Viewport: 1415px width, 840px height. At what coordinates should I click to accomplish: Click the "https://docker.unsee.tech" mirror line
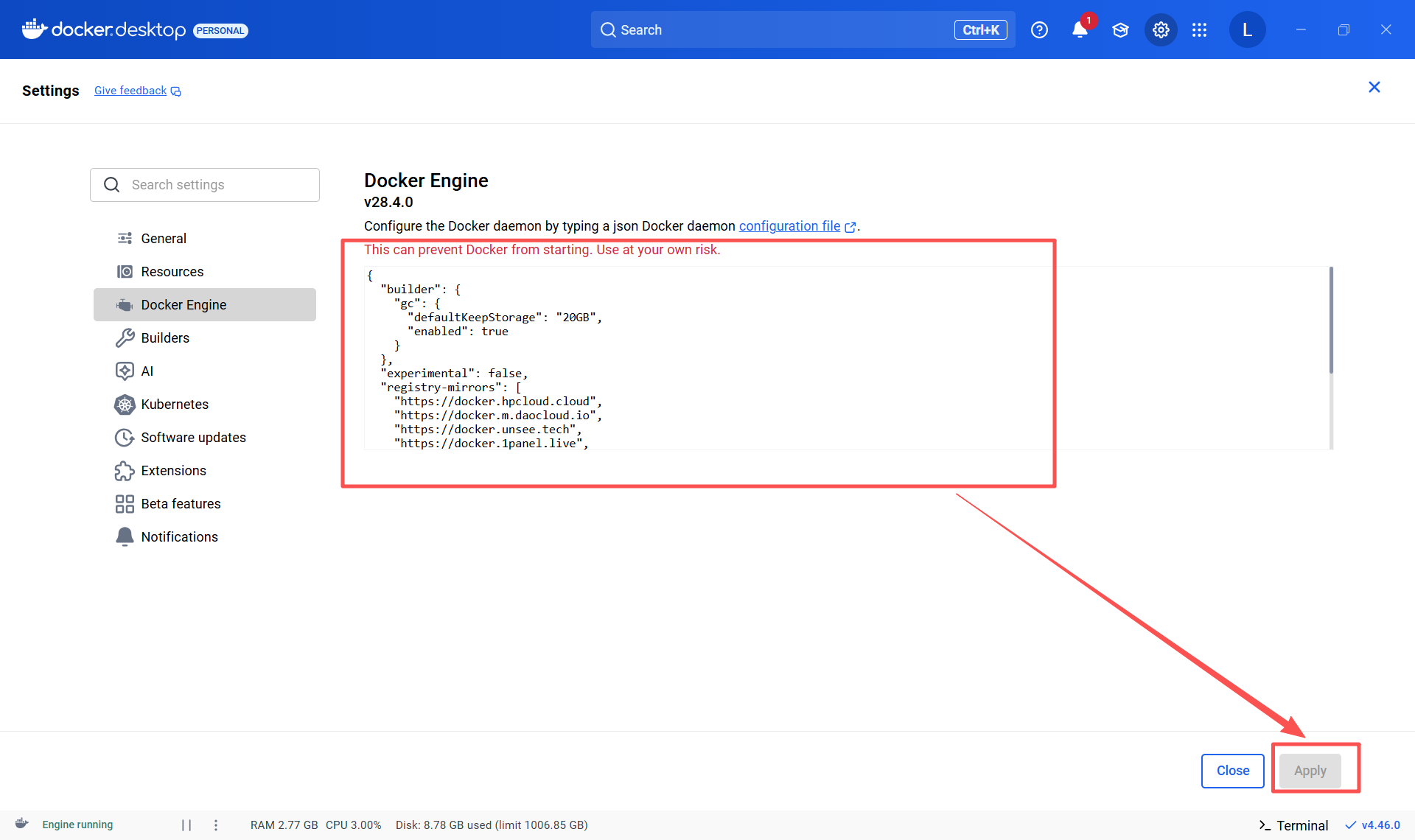pos(488,430)
